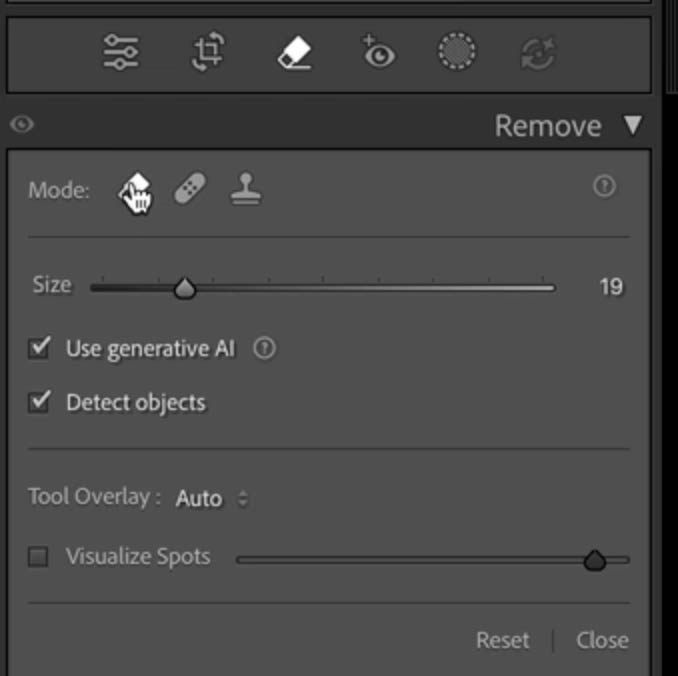The image size is (678, 676).
Task: Open the Edit sliders panel icon
Action: coord(122,53)
